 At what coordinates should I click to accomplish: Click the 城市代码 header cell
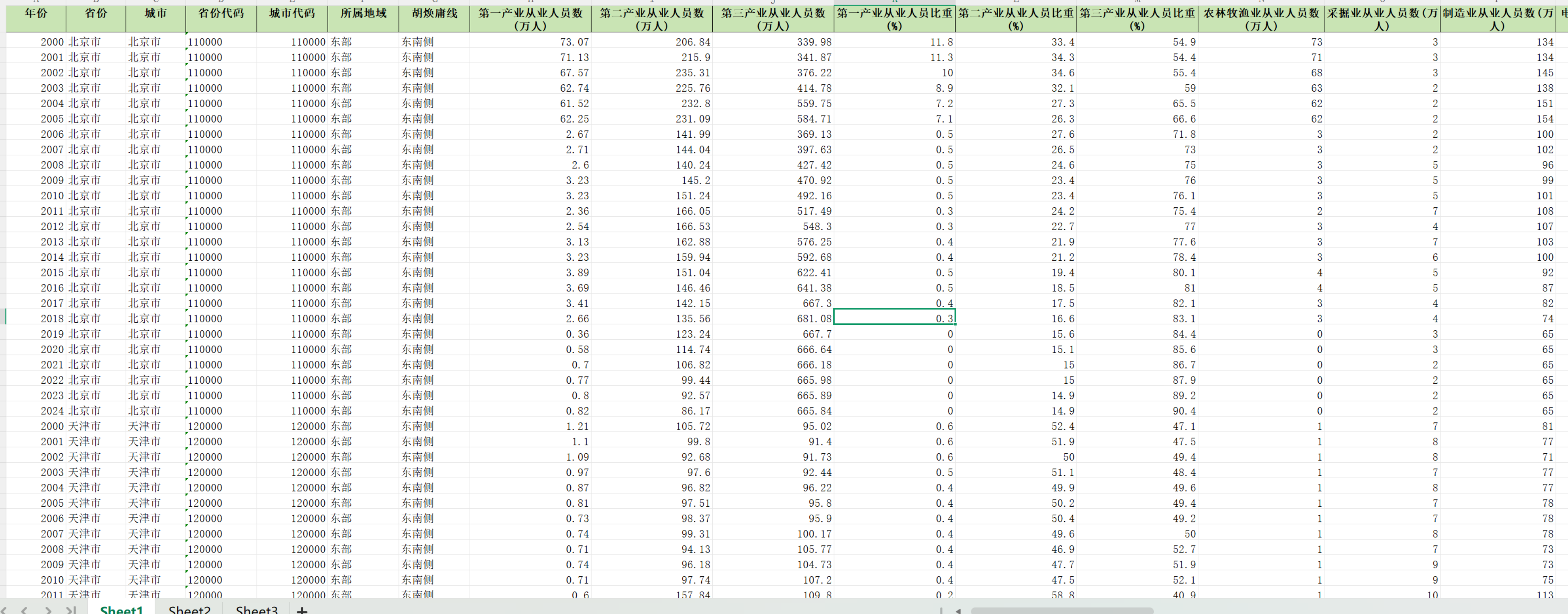[292, 19]
